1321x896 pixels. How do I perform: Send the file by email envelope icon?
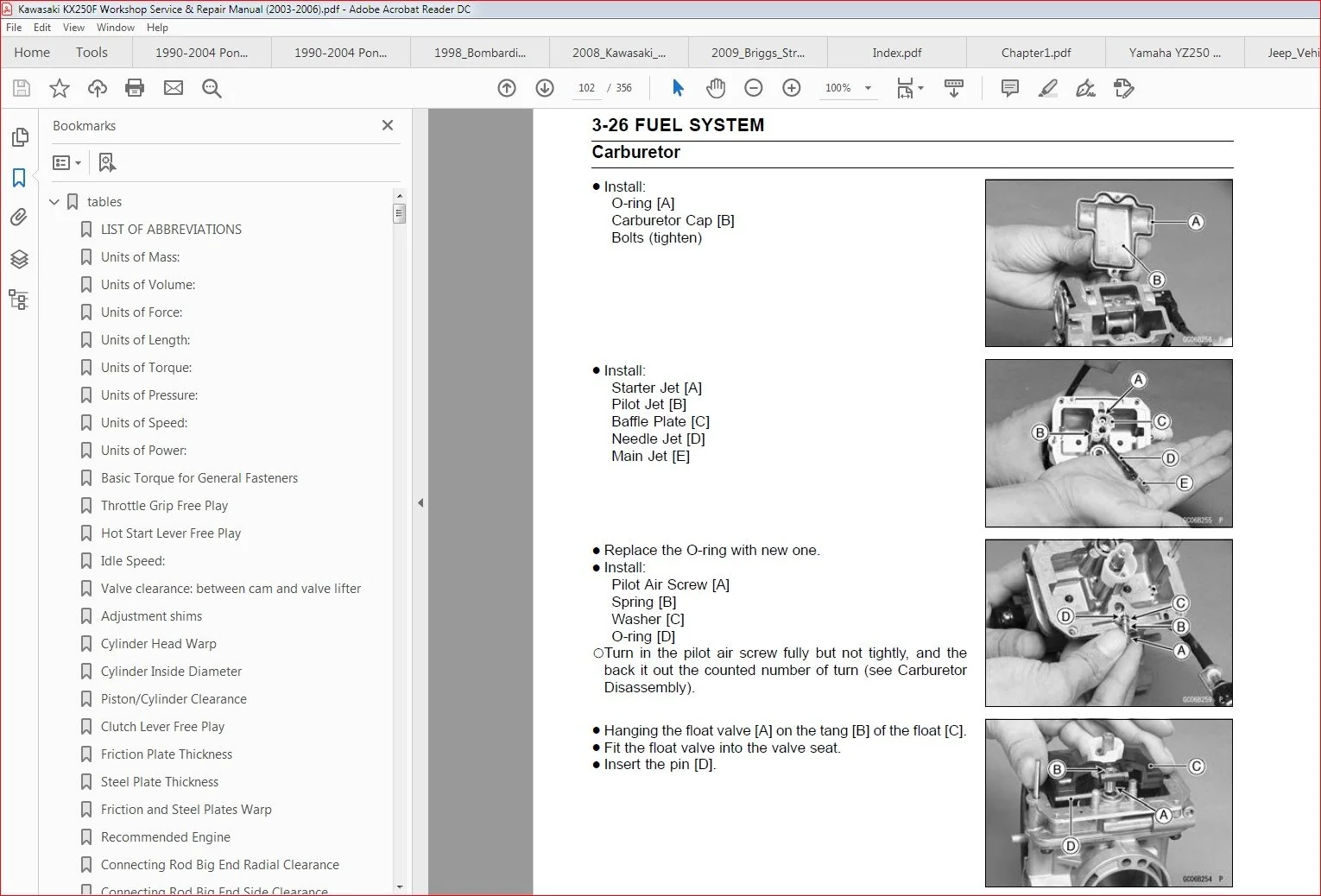point(174,88)
